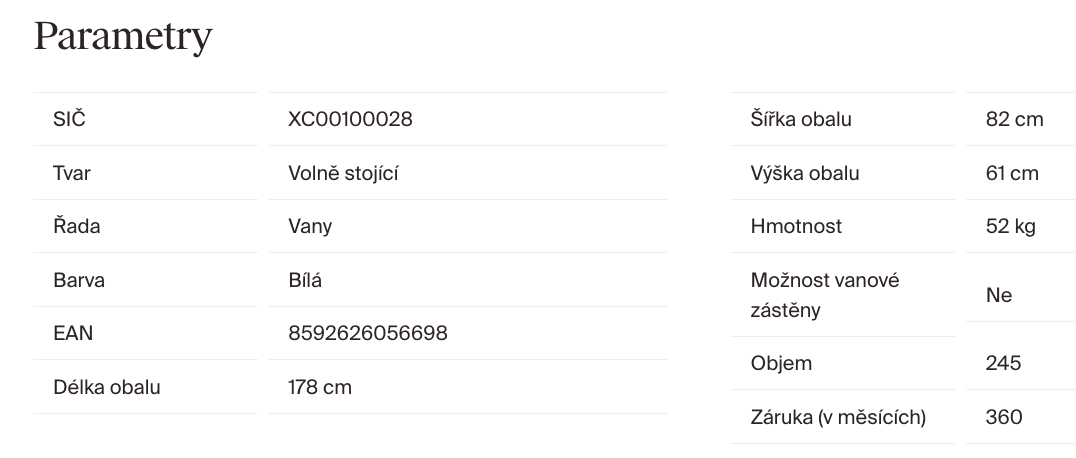Select the Výška obalu value 61 cm
Screen dimensions: 1076x458
click(1012, 173)
